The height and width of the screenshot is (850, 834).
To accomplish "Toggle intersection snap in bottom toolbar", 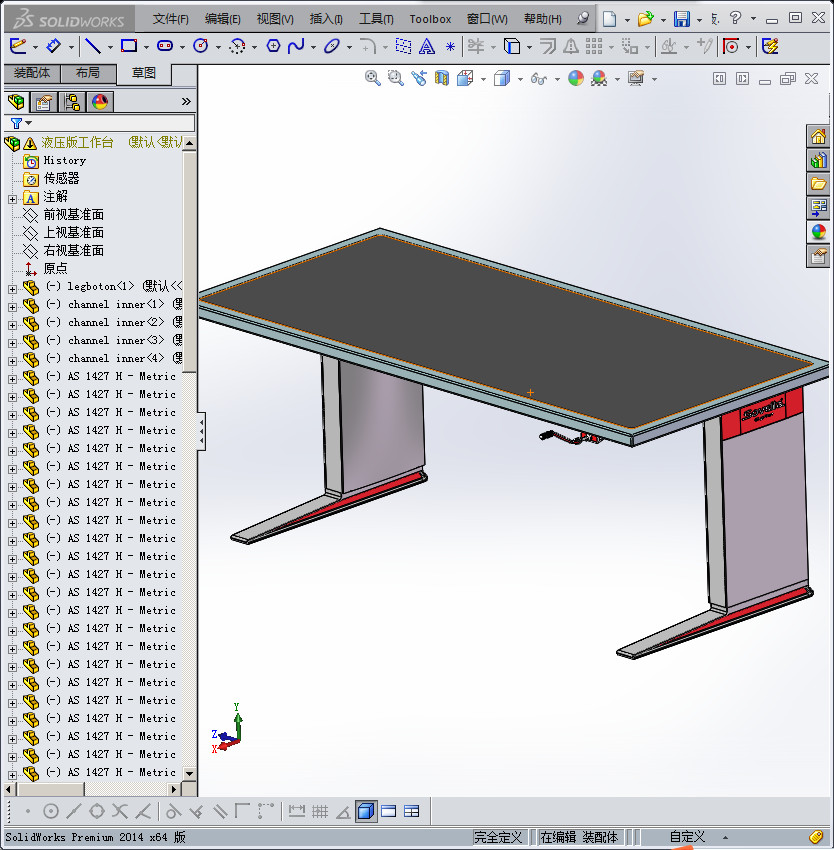I will tap(119, 812).
